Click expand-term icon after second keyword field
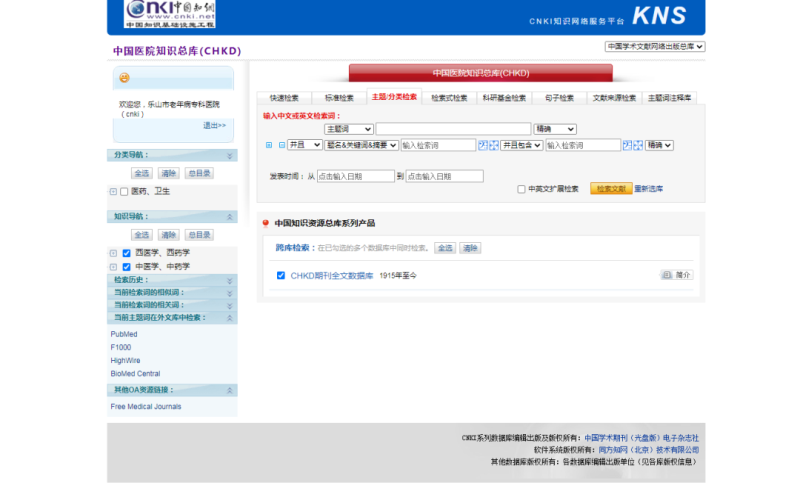This screenshot has height=500, width=800. pyautogui.click(x=638, y=145)
